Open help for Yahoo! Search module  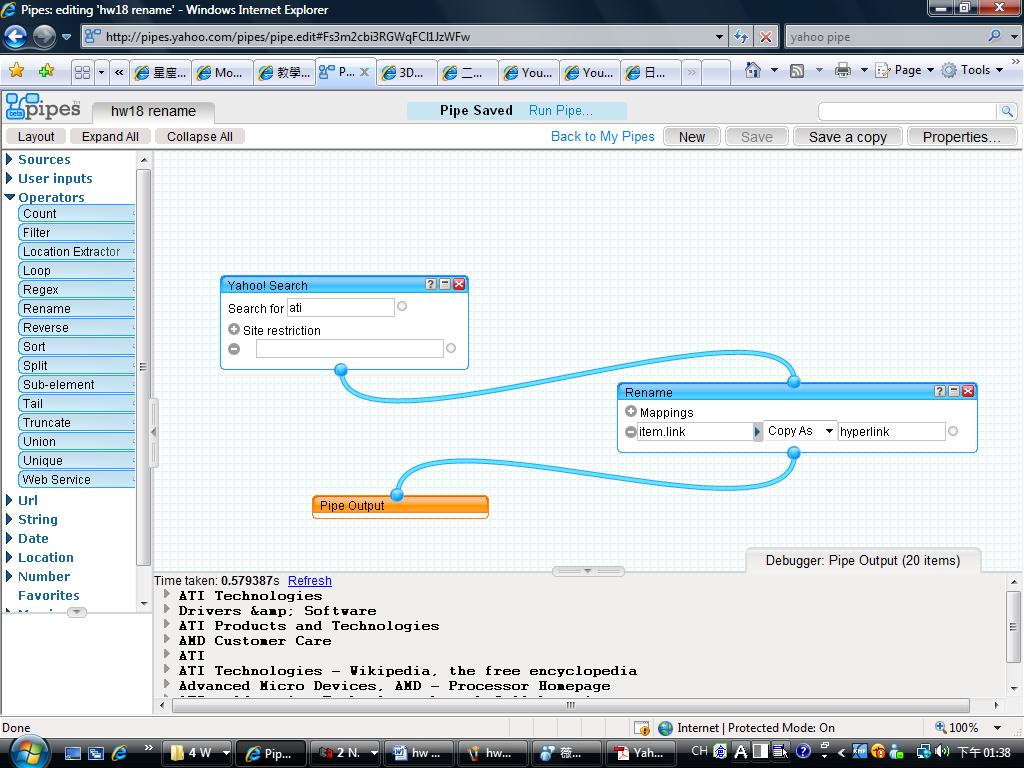(430, 284)
